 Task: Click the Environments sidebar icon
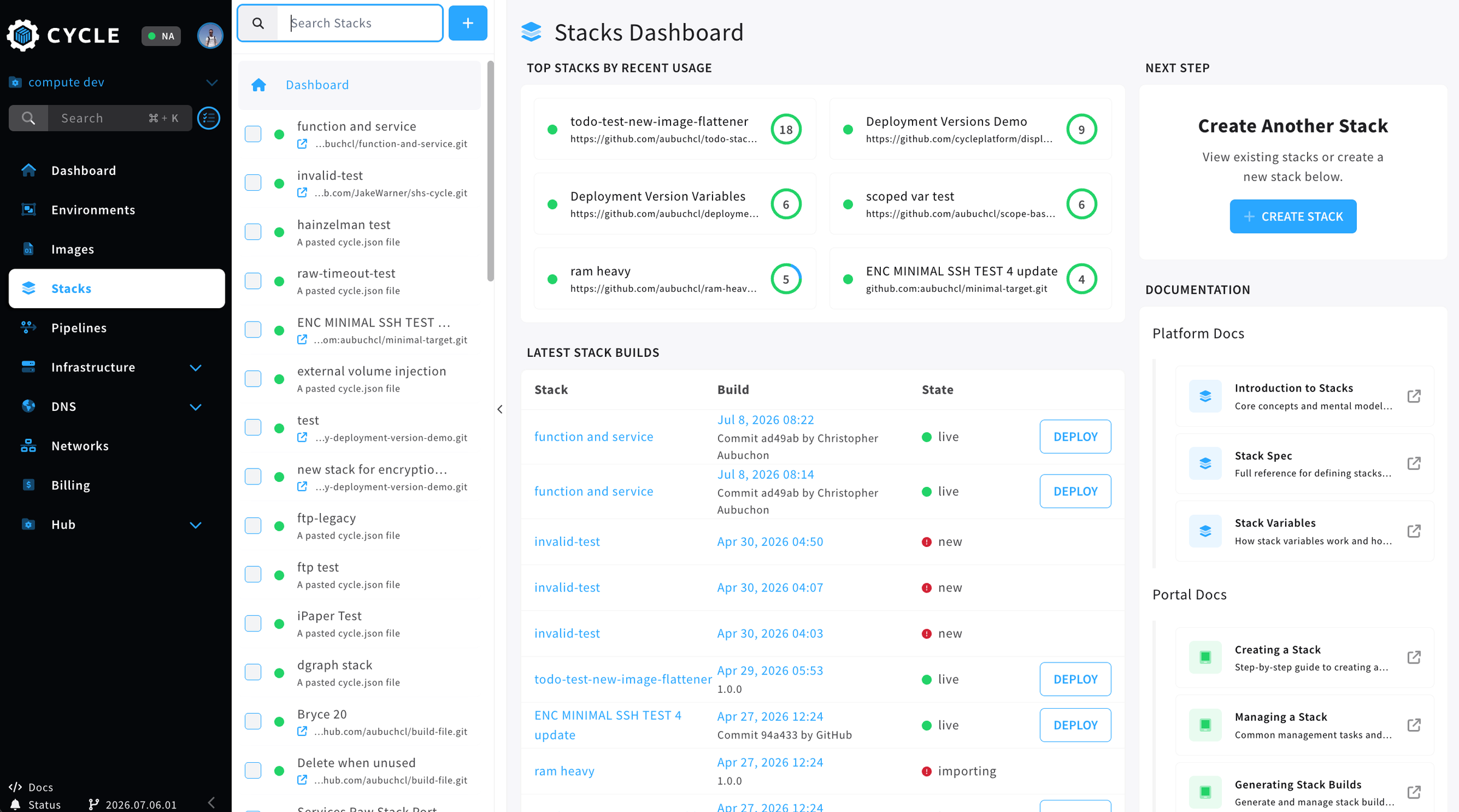(x=29, y=210)
